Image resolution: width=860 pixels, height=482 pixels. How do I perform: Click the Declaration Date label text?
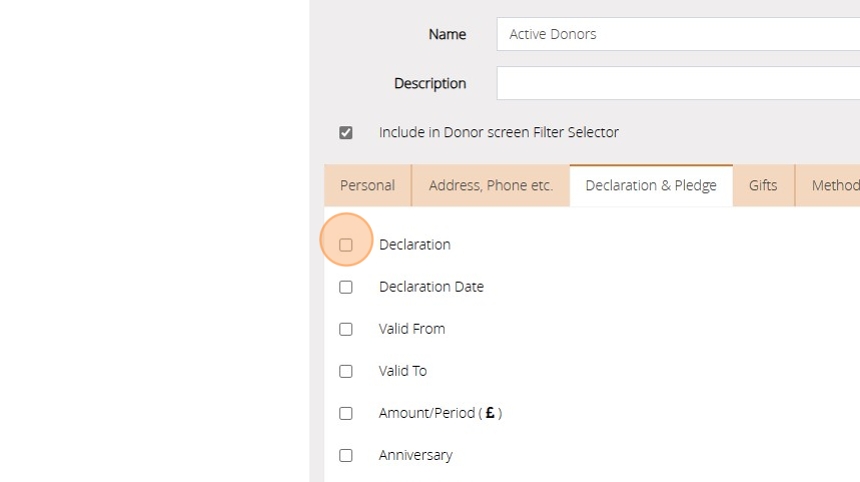click(431, 287)
